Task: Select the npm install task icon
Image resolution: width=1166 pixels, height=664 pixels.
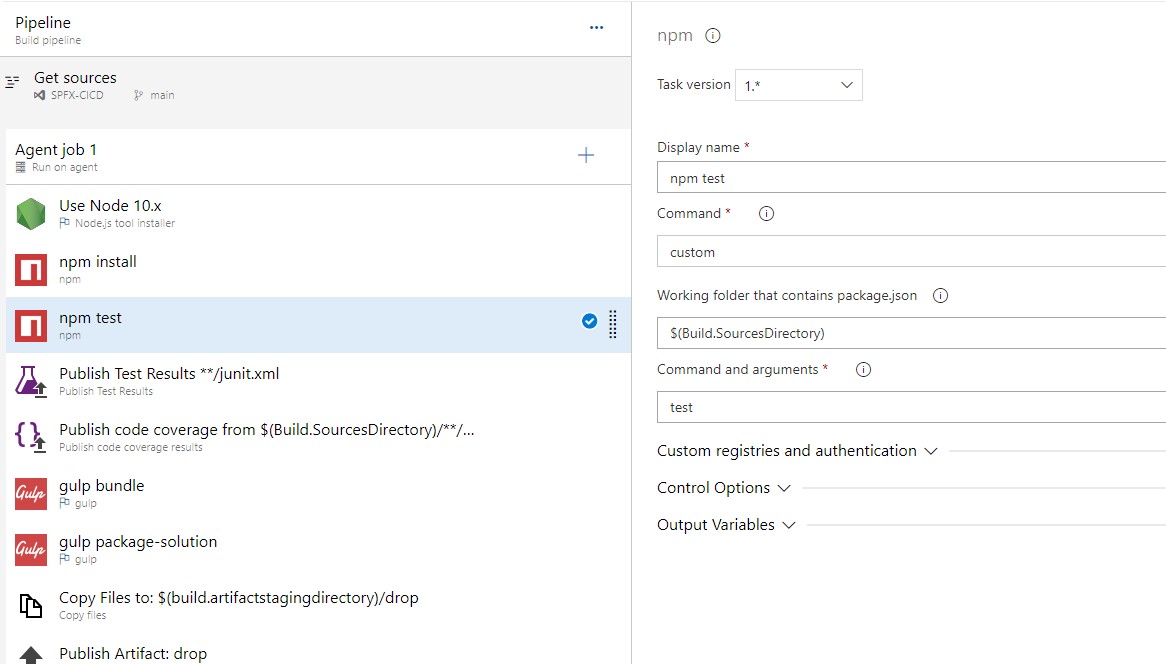Action: (x=31, y=270)
